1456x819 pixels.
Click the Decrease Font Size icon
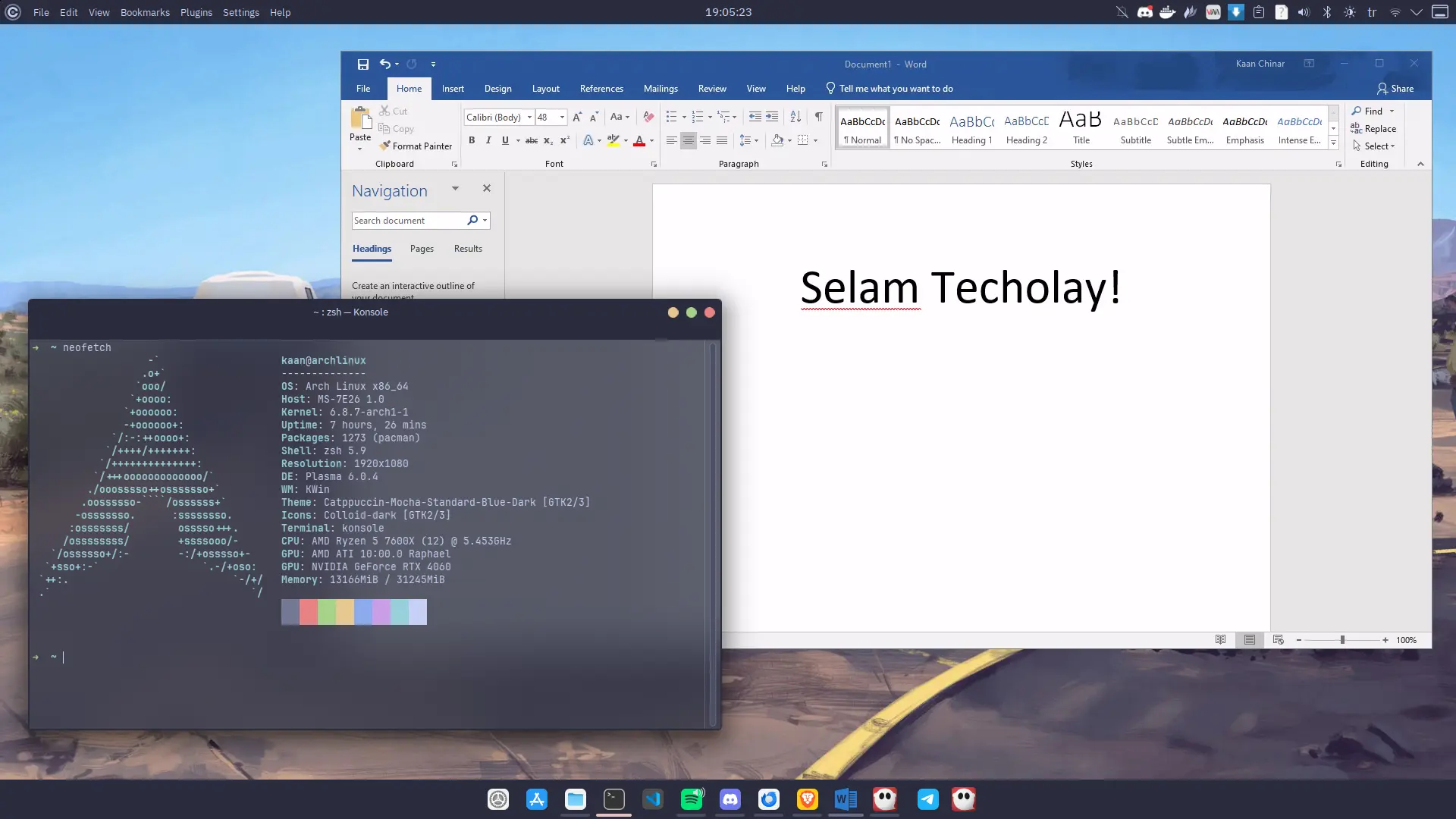(x=594, y=117)
